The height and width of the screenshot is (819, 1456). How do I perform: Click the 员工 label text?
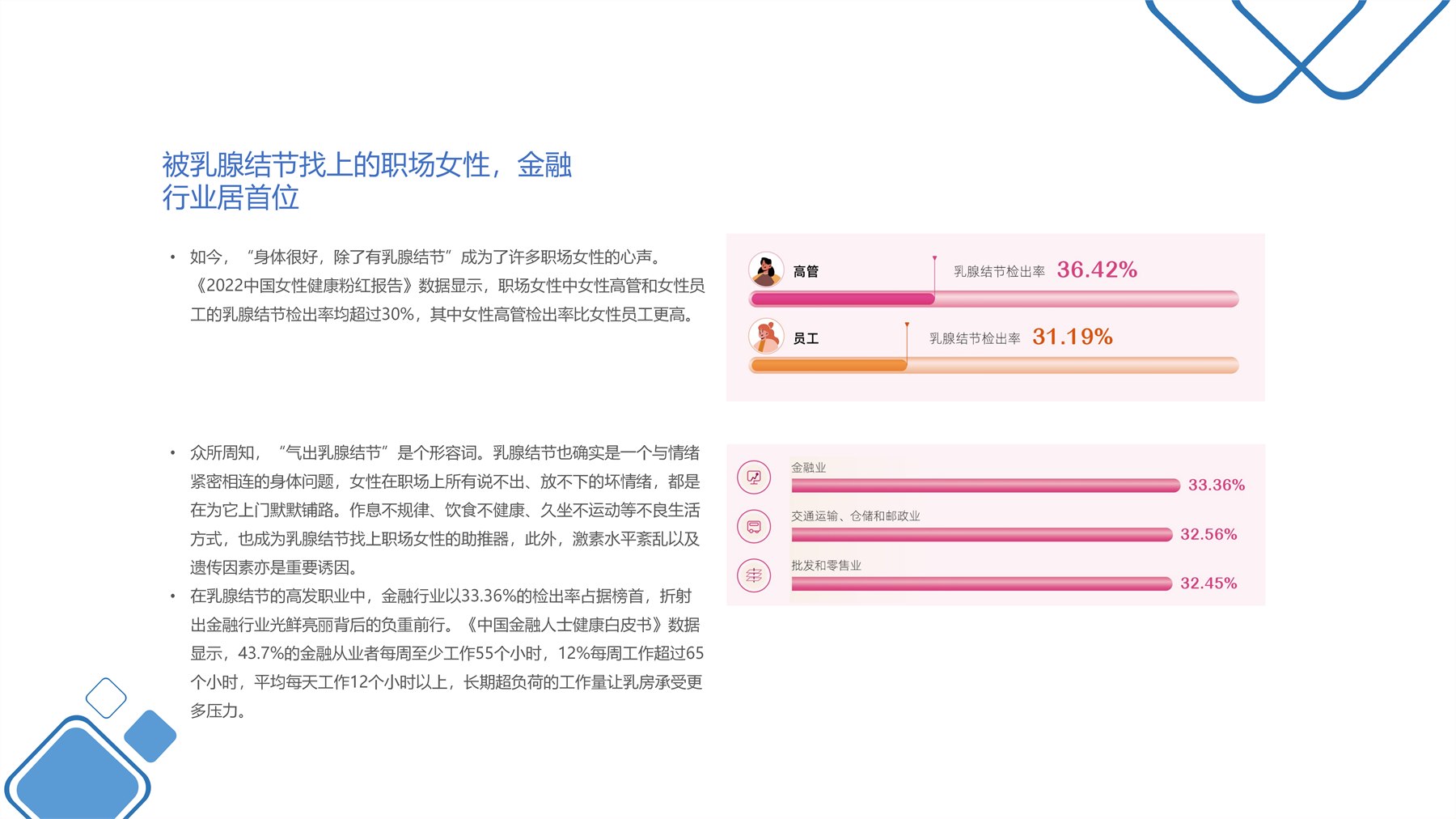click(x=806, y=338)
